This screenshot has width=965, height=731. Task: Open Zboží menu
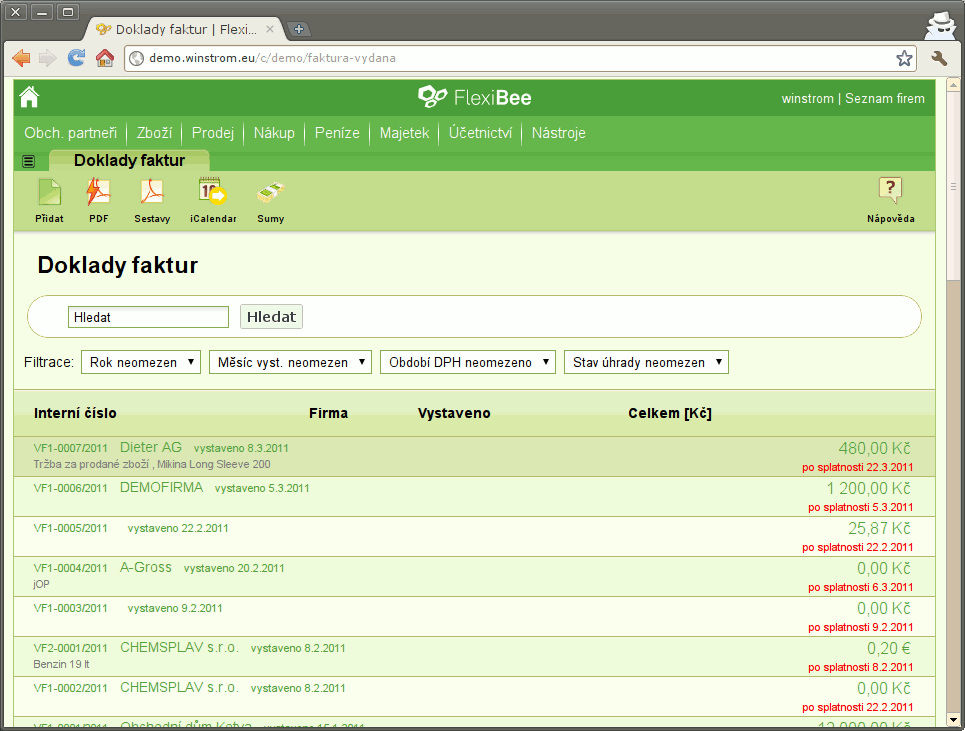(154, 133)
